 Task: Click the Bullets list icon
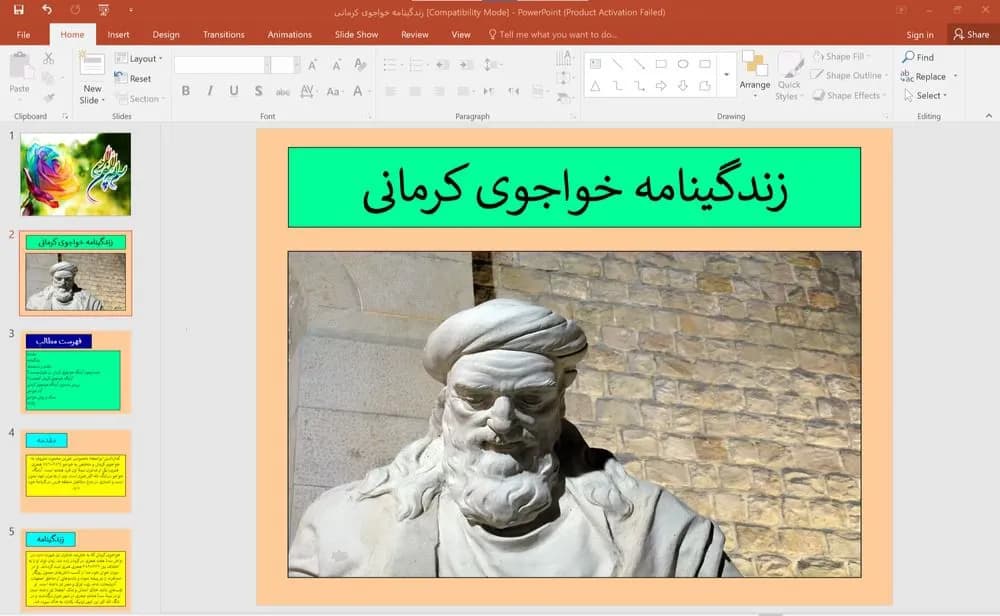392,64
